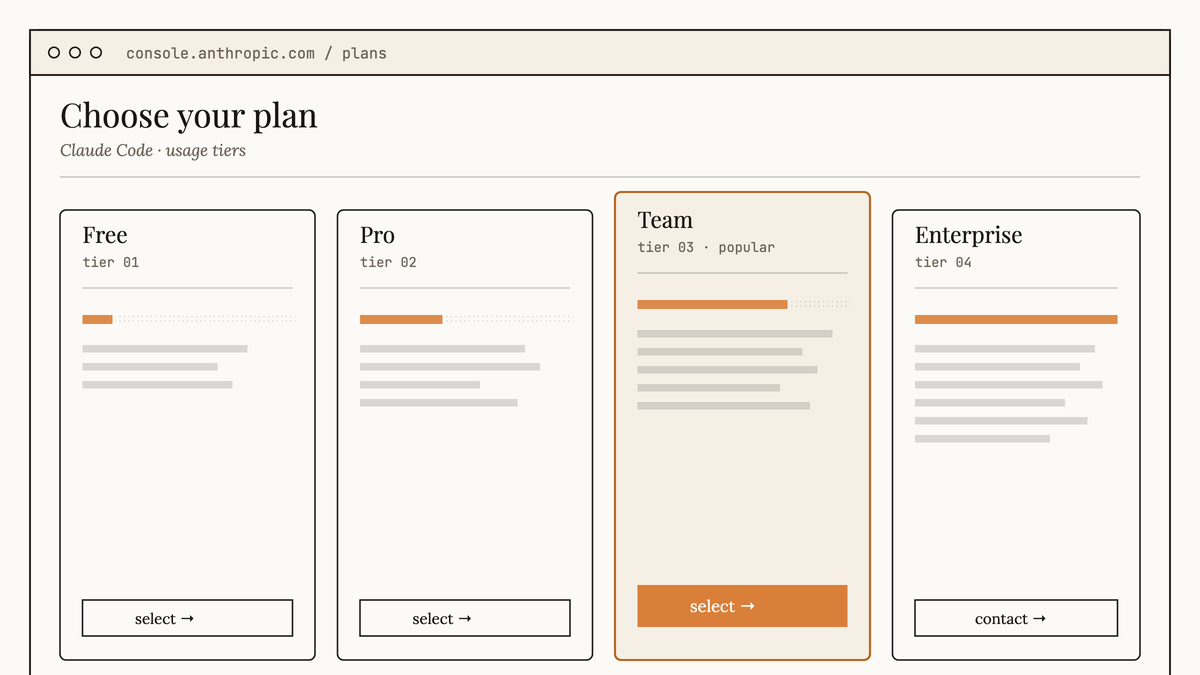Click the third window control circle
Image resolution: width=1200 pixels, height=675 pixels.
click(96, 52)
